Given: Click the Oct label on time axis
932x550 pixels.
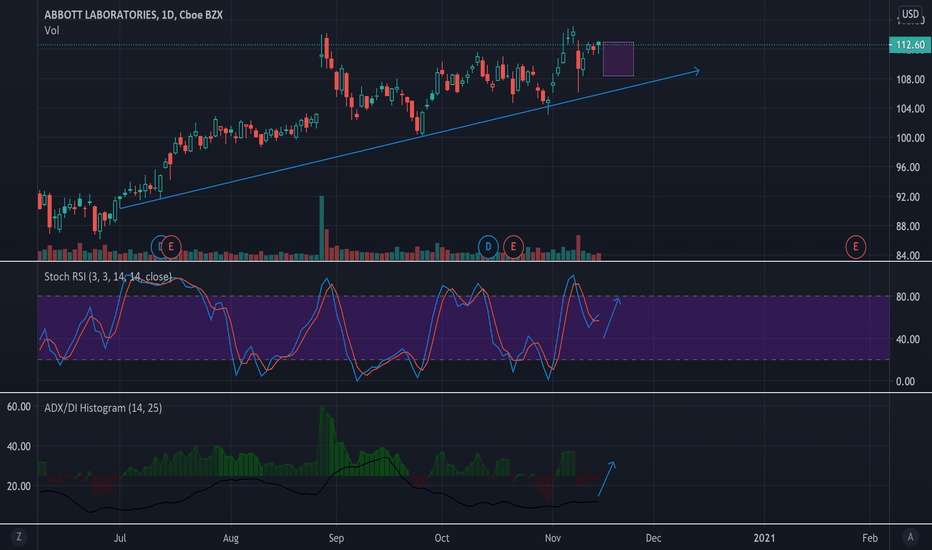Looking at the screenshot, I should click(x=442, y=538).
